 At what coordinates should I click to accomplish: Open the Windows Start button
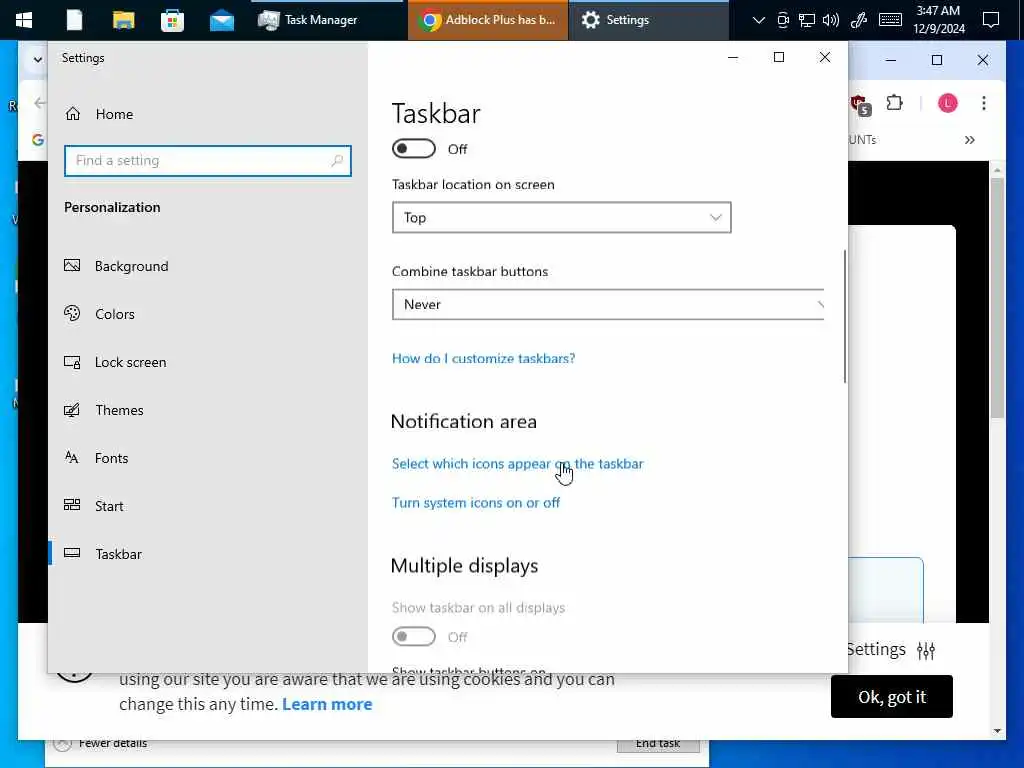pyautogui.click(x=24, y=20)
